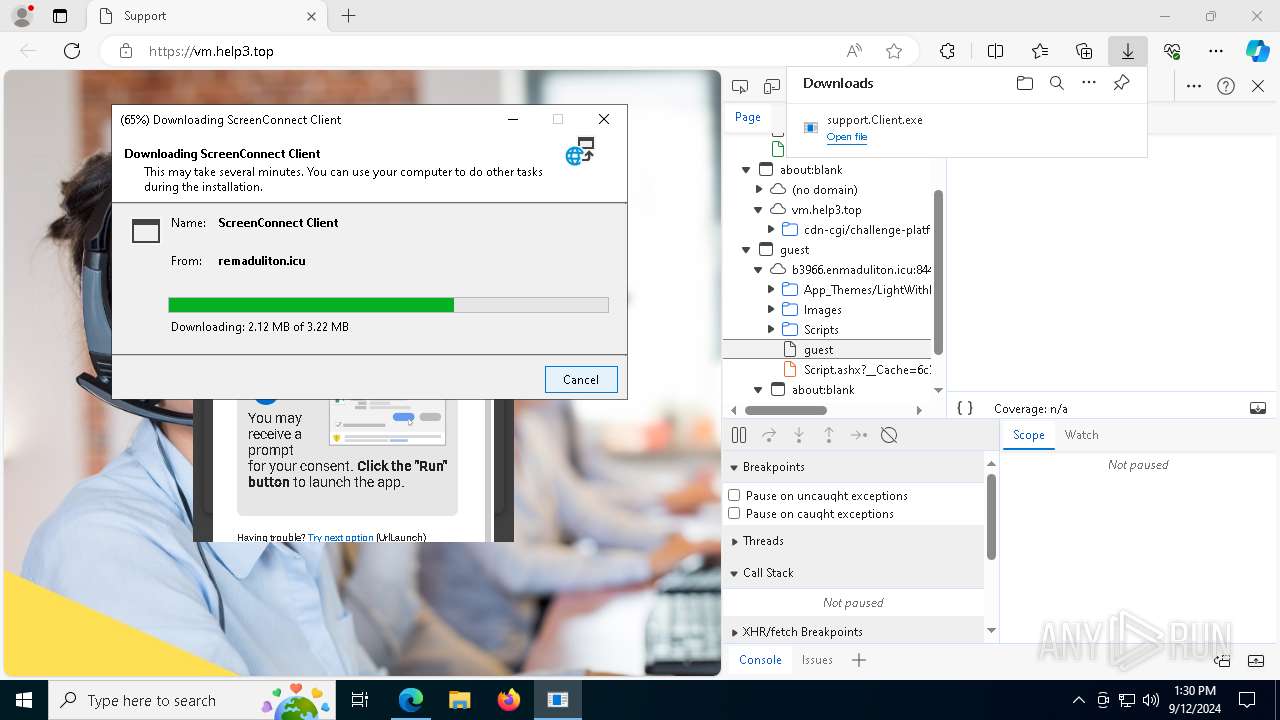
Task: Click the ScreenConnect download progress bar
Action: click(388, 305)
